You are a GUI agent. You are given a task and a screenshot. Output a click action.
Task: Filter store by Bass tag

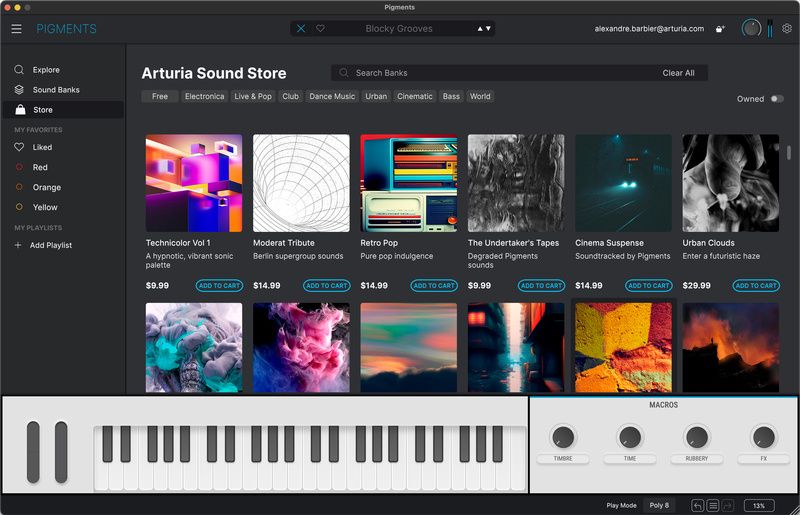pos(451,96)
